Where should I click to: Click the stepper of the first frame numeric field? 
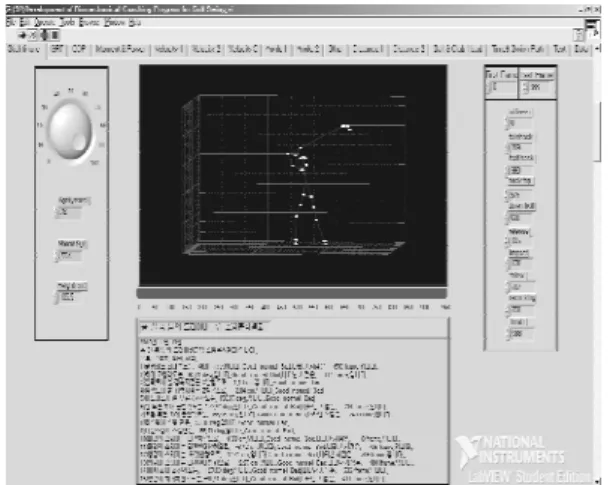(x=489, y=87)
